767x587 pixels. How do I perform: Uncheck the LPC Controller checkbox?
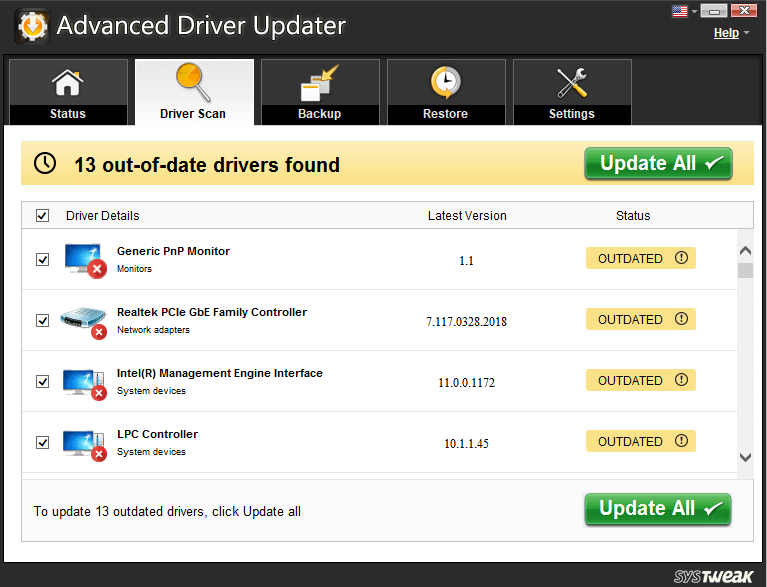43,443
